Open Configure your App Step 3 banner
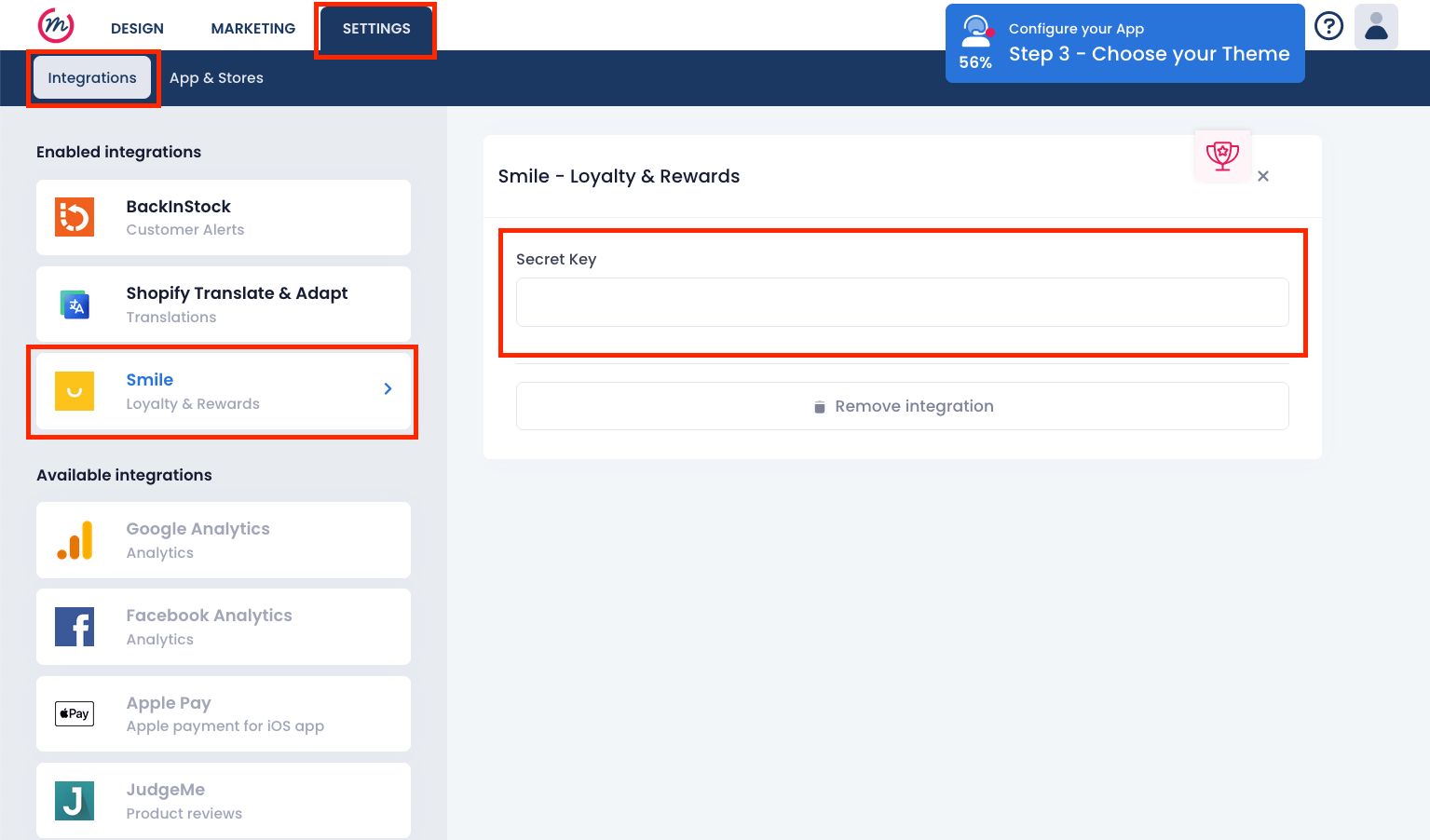This screenshot has width=1430, height=840. (1124, 44)
